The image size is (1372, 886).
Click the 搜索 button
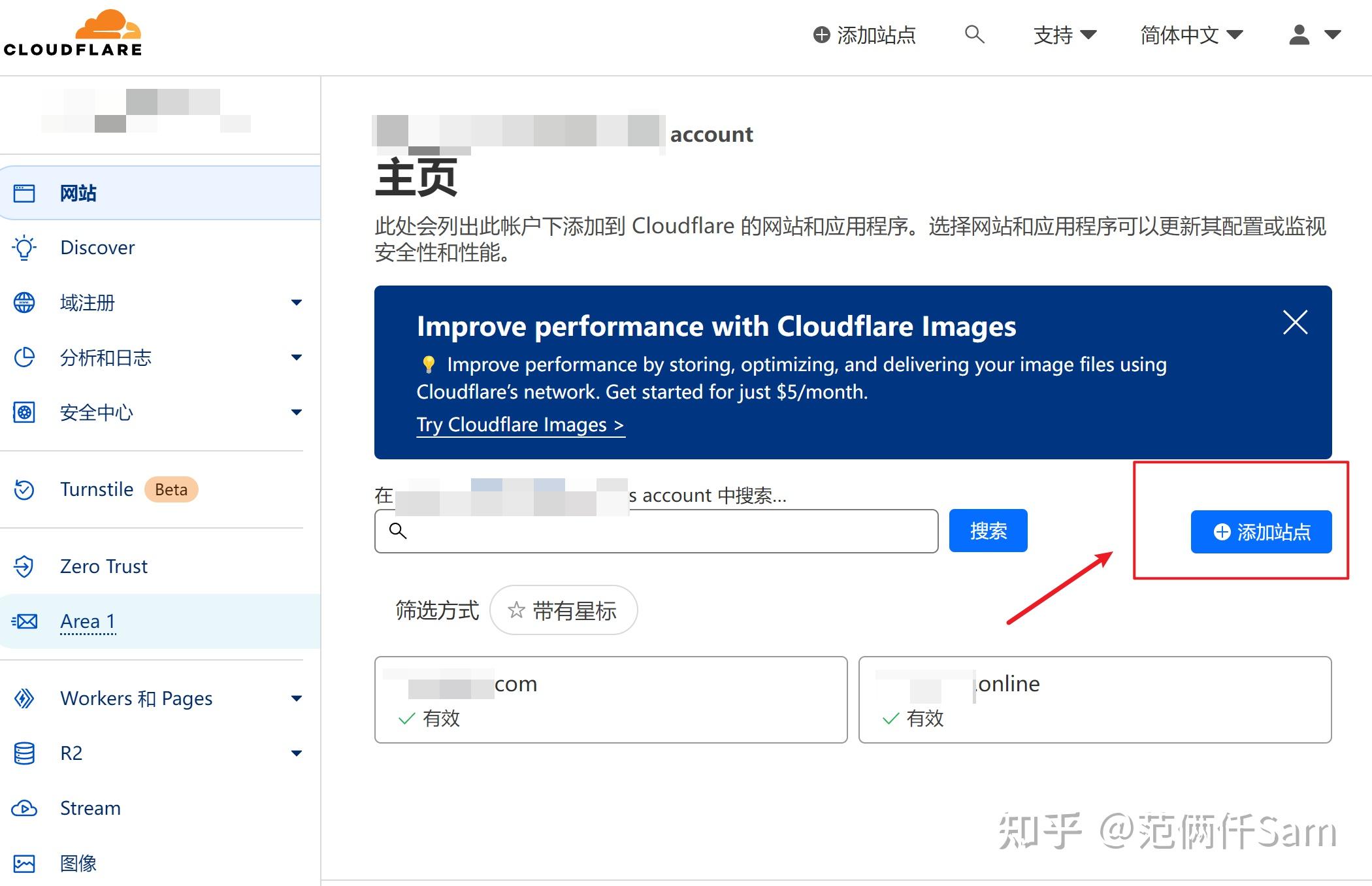pos(988,531)
